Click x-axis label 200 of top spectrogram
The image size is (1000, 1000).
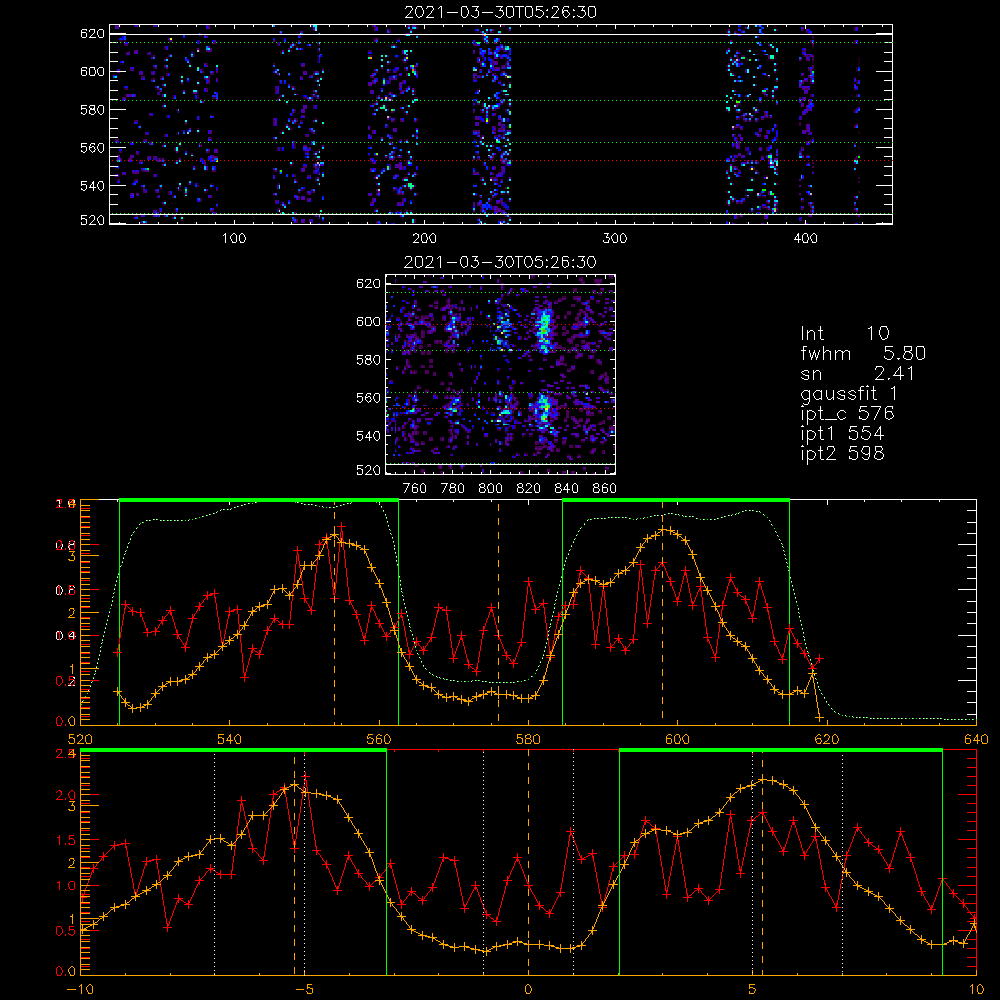pyautogui.click(x=424, y=239)
